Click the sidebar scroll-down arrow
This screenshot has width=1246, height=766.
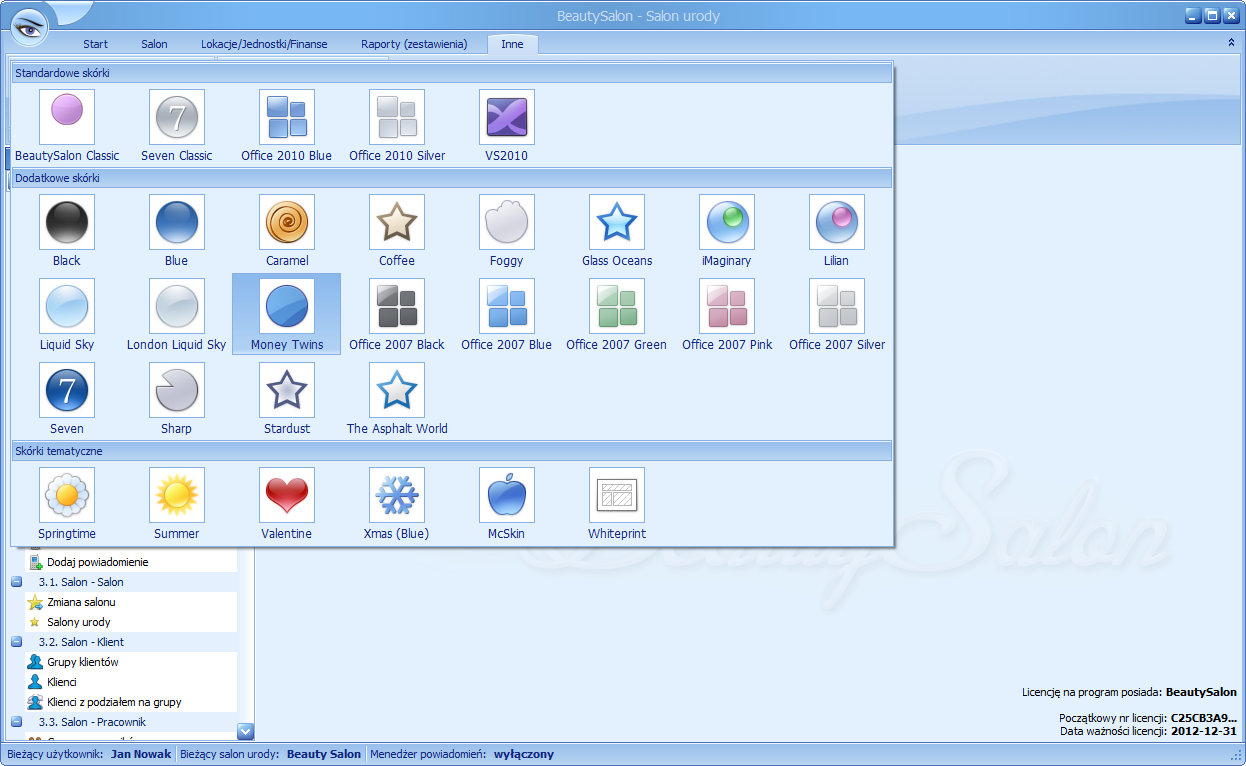pos(246,731)
